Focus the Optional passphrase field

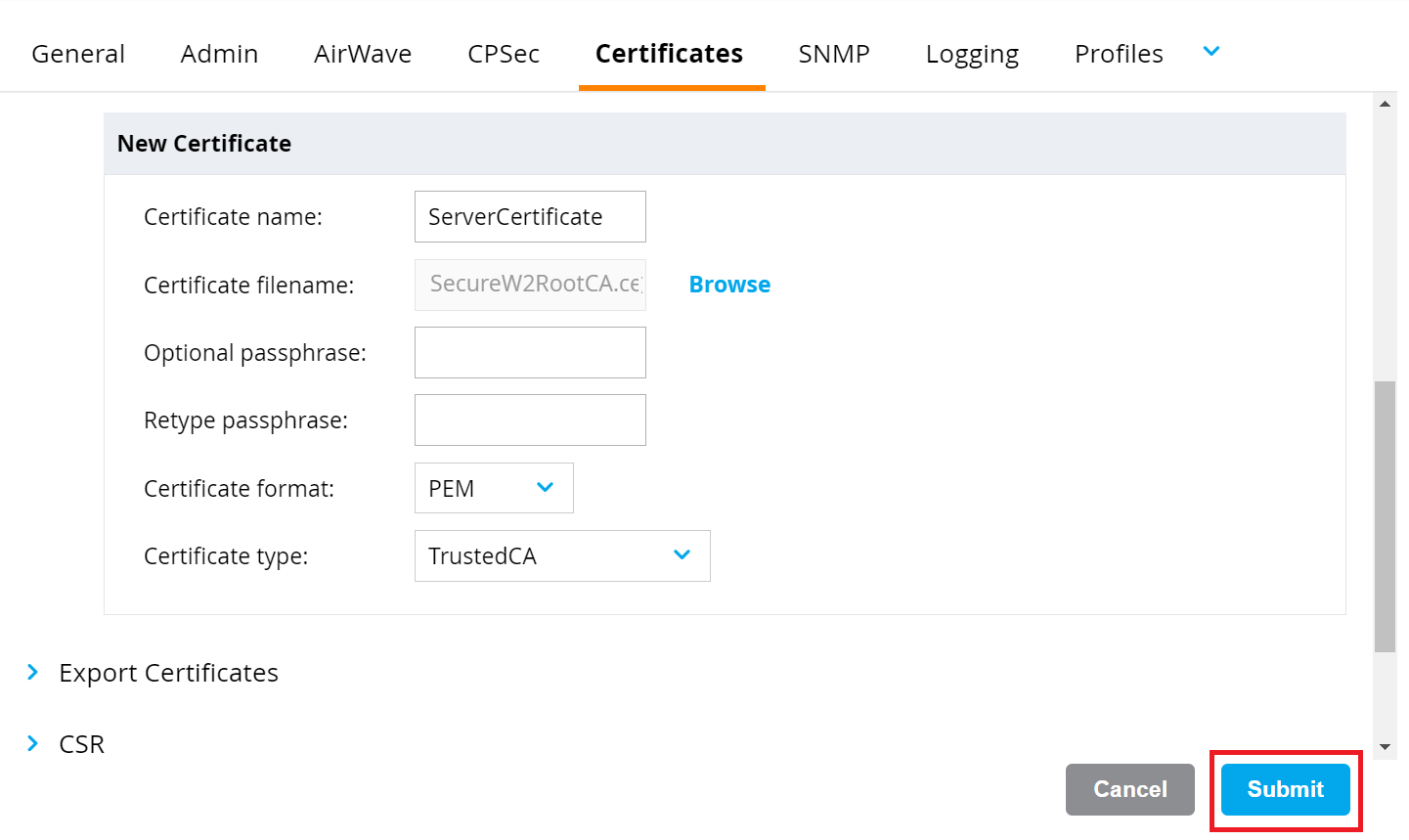tap(530, 353)
